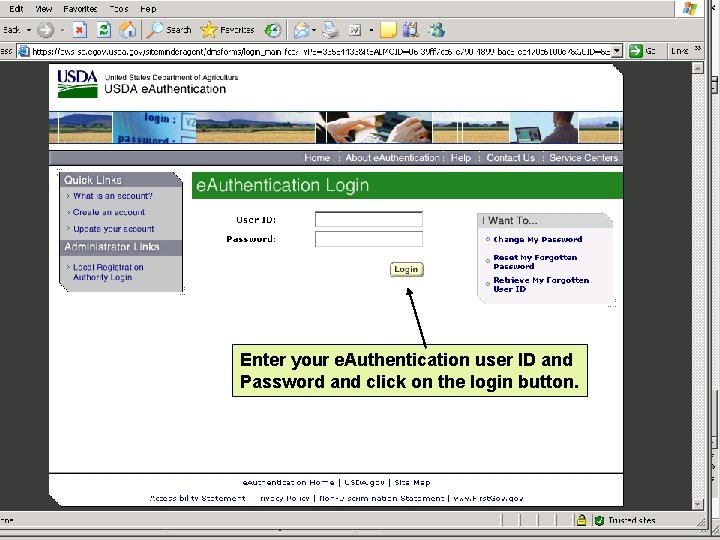
Task: Click the green Go button
Action: point(642,51)
